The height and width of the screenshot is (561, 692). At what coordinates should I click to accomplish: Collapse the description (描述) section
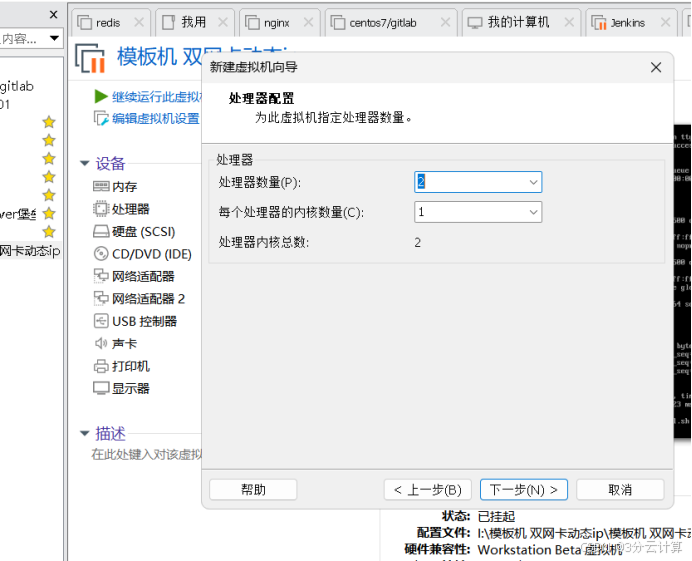(84, 434)
